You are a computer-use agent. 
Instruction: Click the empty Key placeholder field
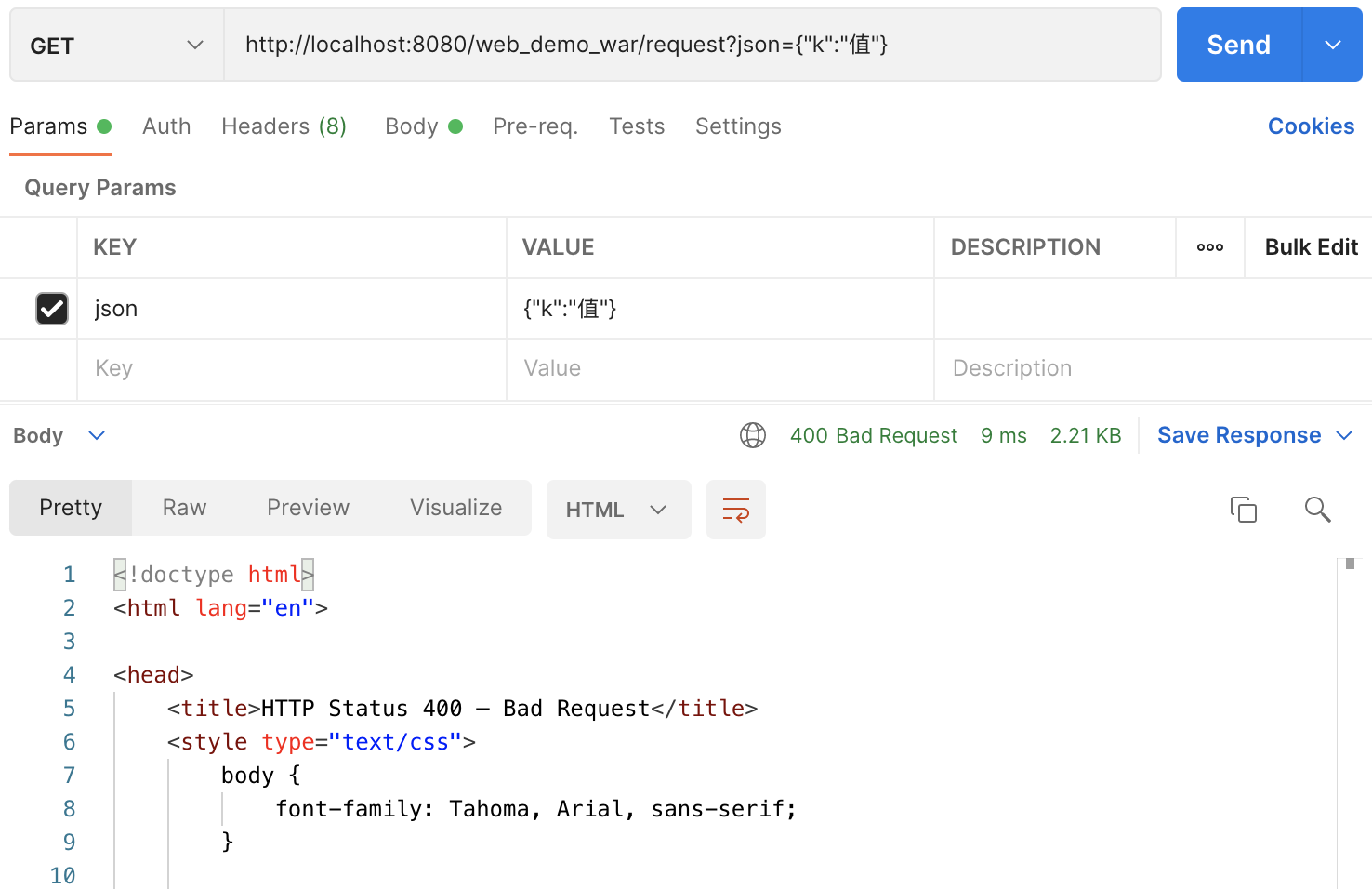coord(290,368)
